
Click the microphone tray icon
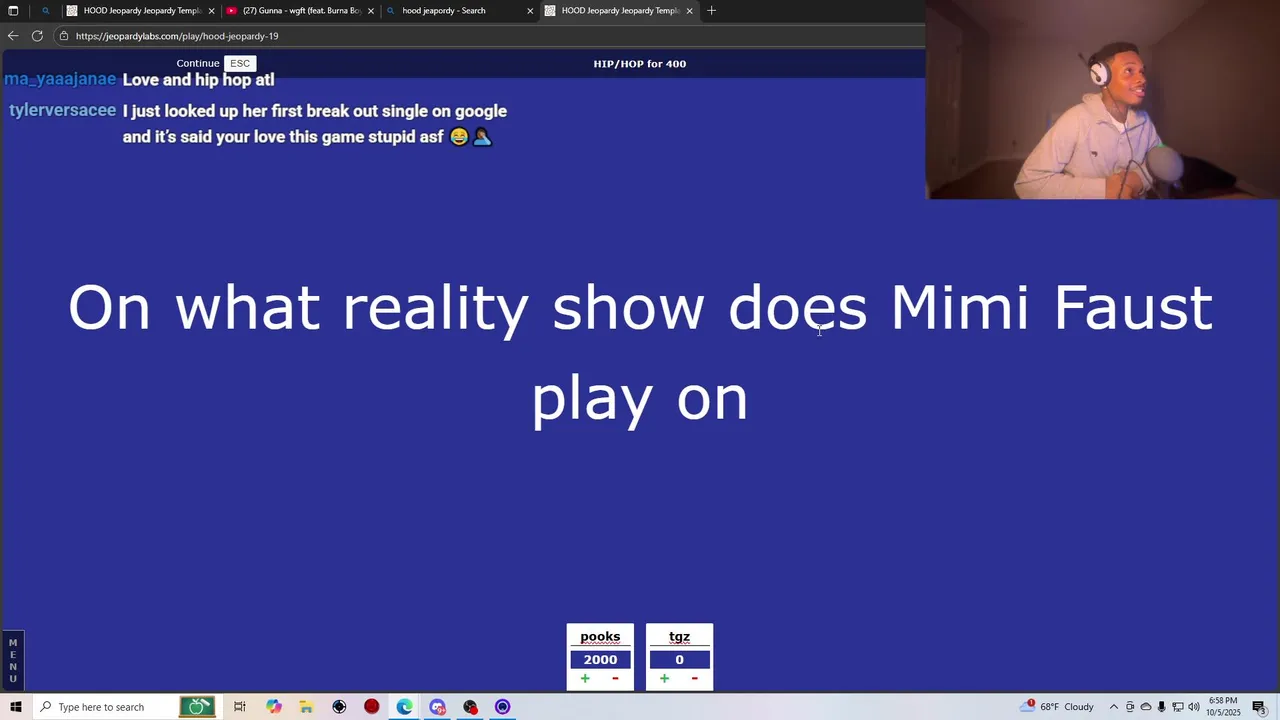[x=1161, y=707]
